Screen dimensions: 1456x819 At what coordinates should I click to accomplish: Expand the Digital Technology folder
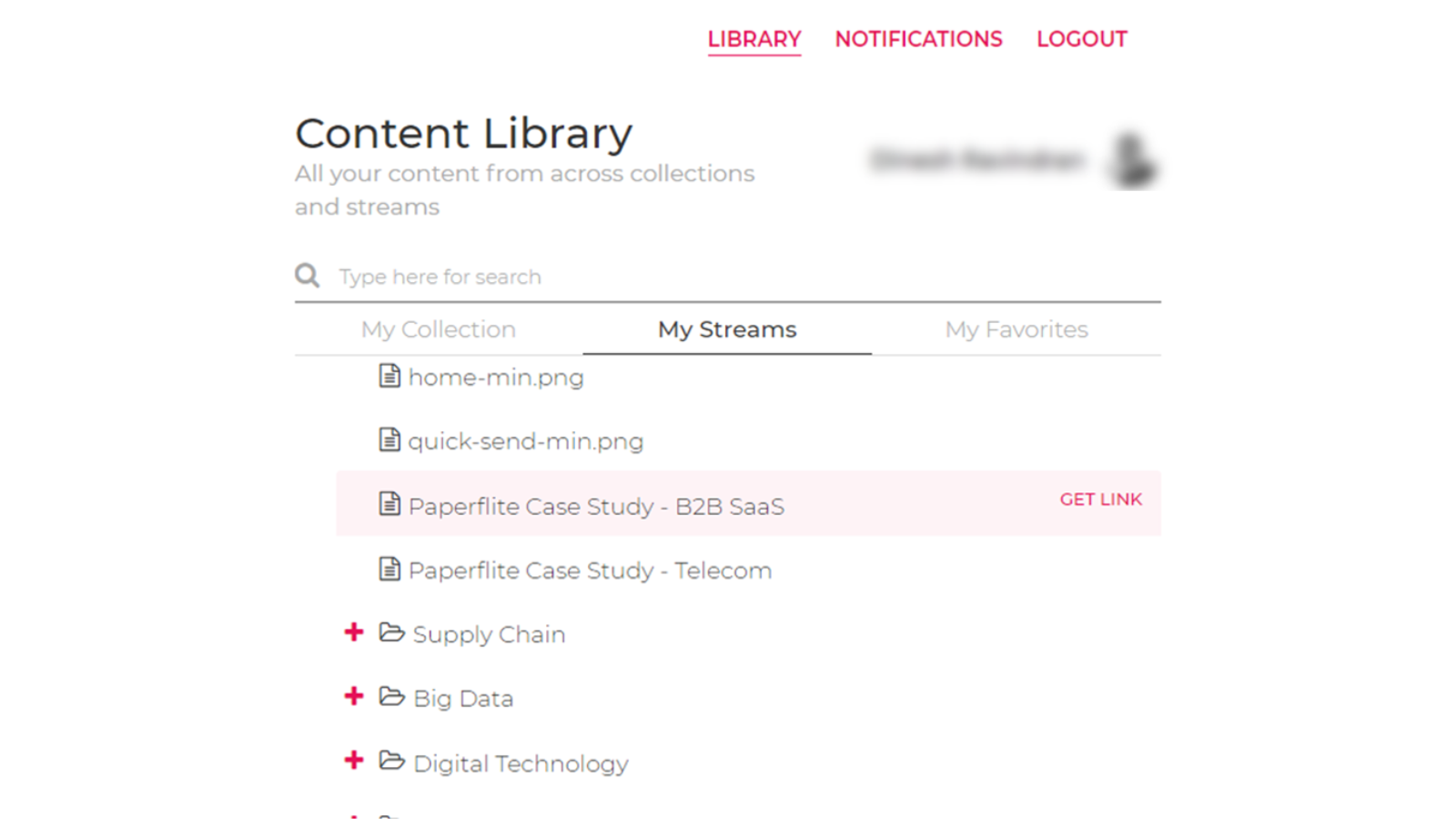tap(354, 761)
